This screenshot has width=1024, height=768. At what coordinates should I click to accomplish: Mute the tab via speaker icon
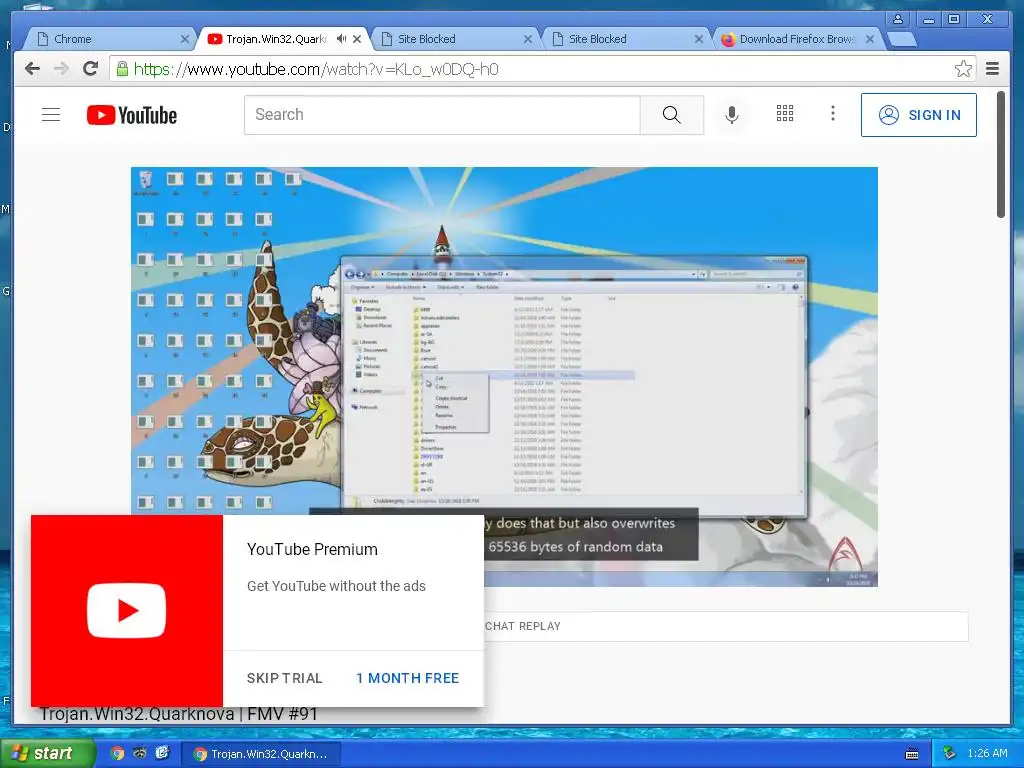click(x=341, y=39)
